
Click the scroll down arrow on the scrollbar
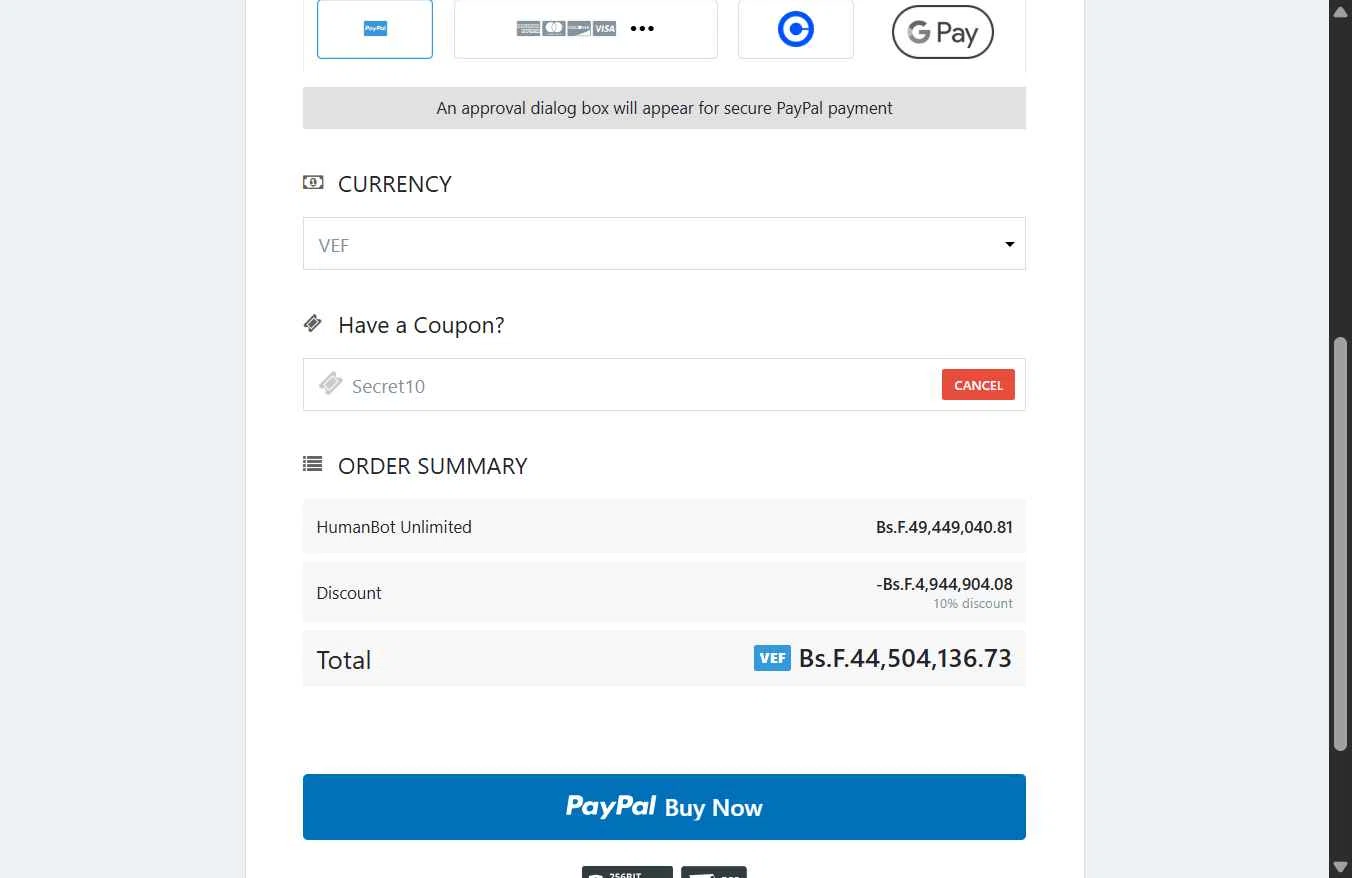pyautogui.click(x=1340, y=866)
